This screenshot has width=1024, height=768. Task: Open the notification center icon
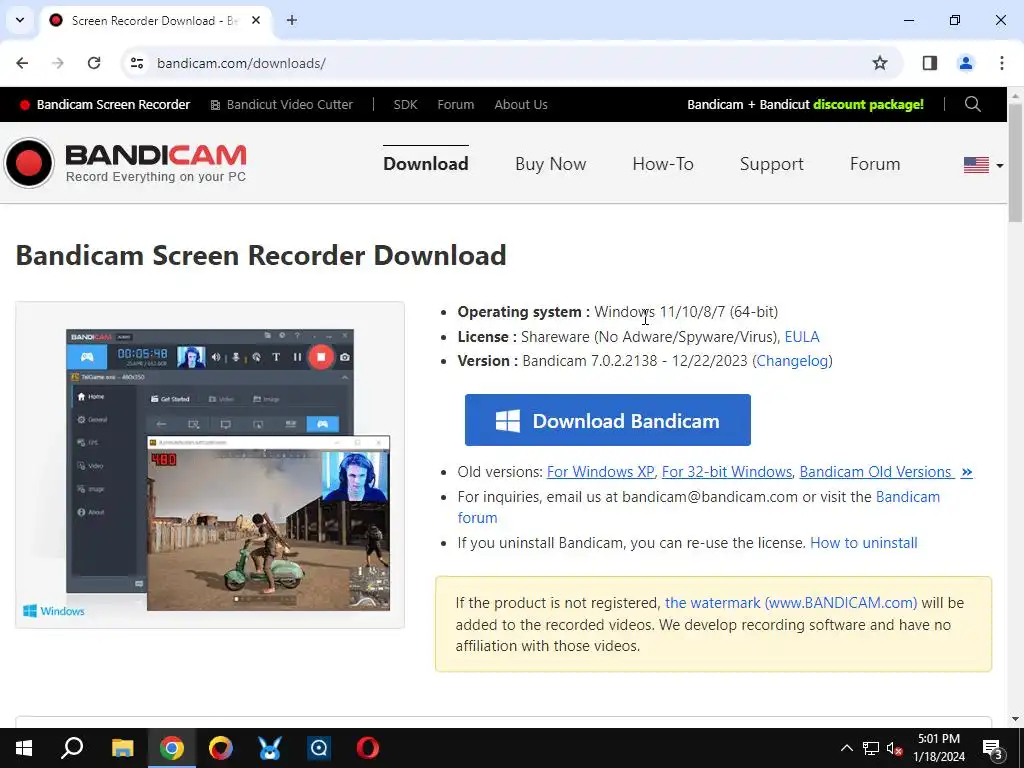coord(992,749)
